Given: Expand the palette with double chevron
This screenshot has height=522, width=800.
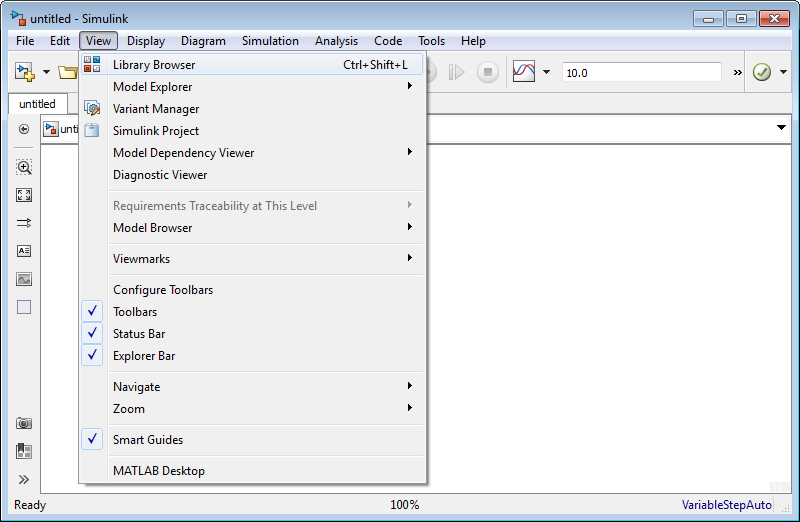Looking at the screenshot, I should pos(24,479).
